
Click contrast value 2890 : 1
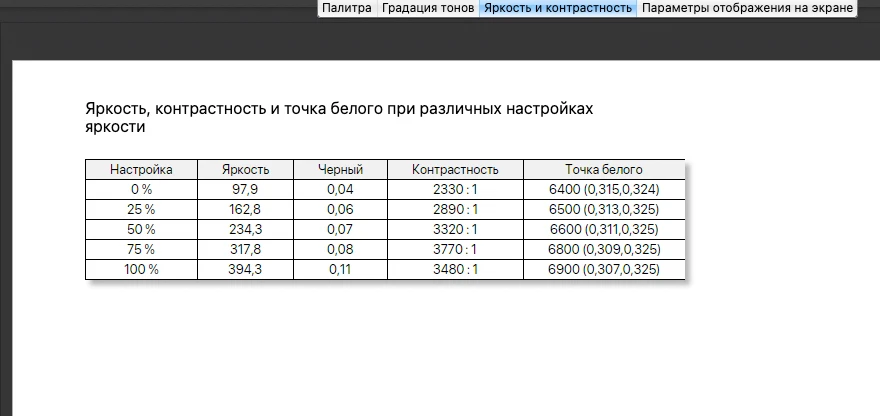coord(455,210)
